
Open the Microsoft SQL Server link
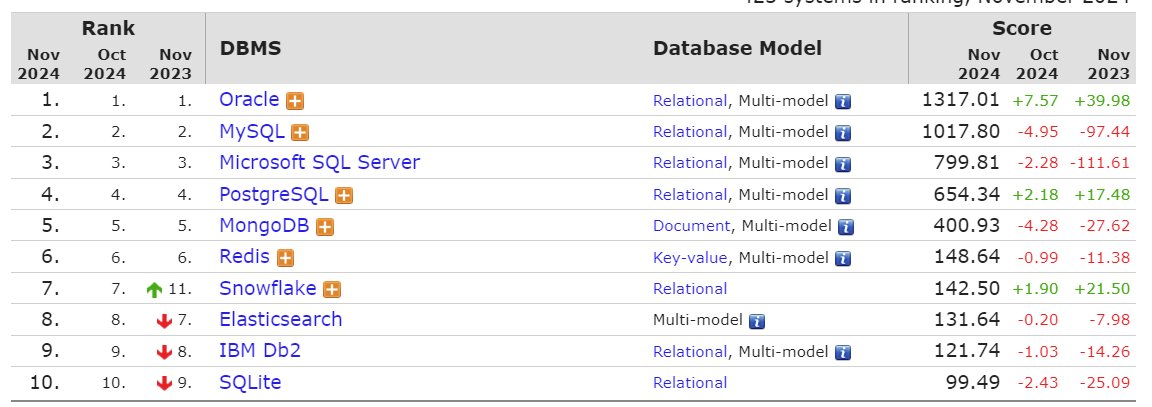click(x=320, y=162)
